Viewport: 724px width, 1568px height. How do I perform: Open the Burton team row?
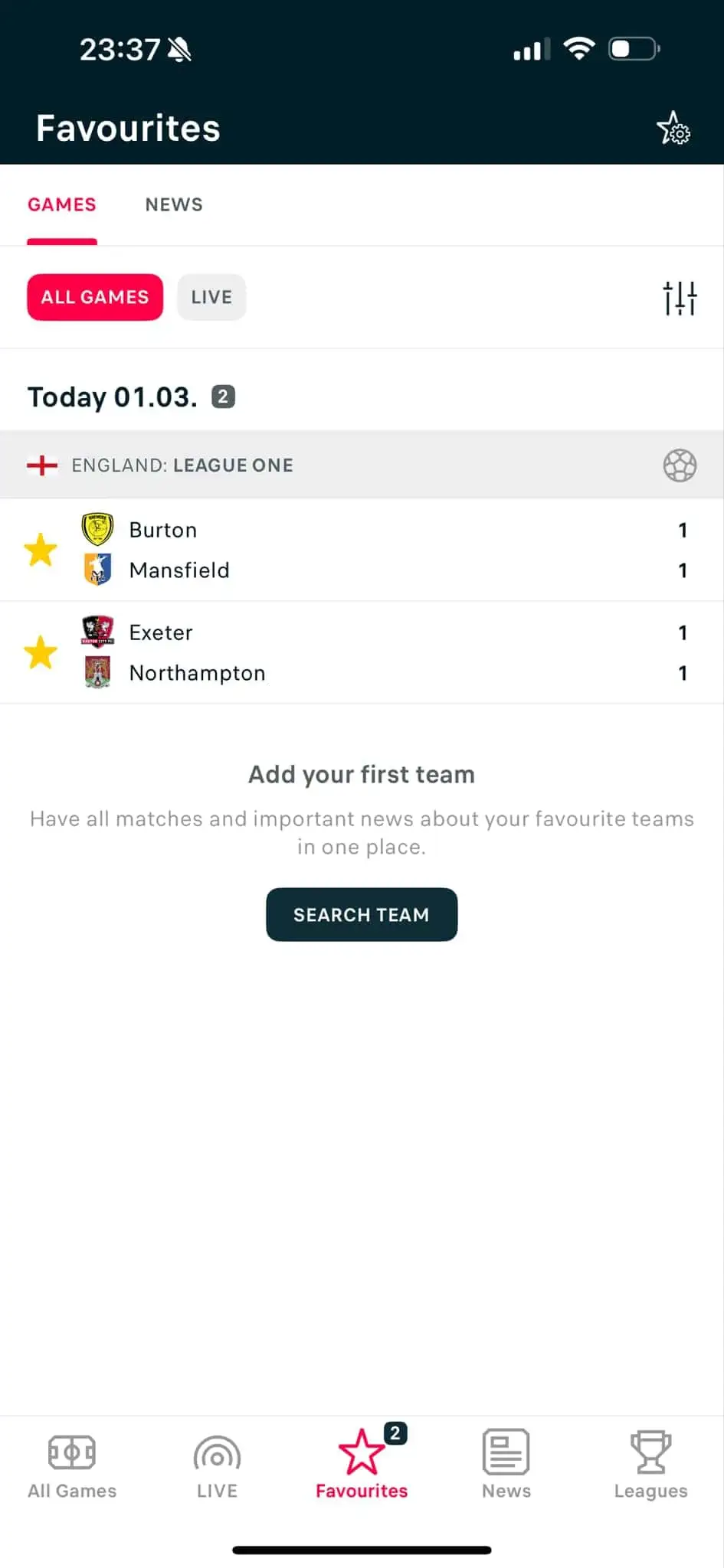pyautogui.click(x=163, y=530)
